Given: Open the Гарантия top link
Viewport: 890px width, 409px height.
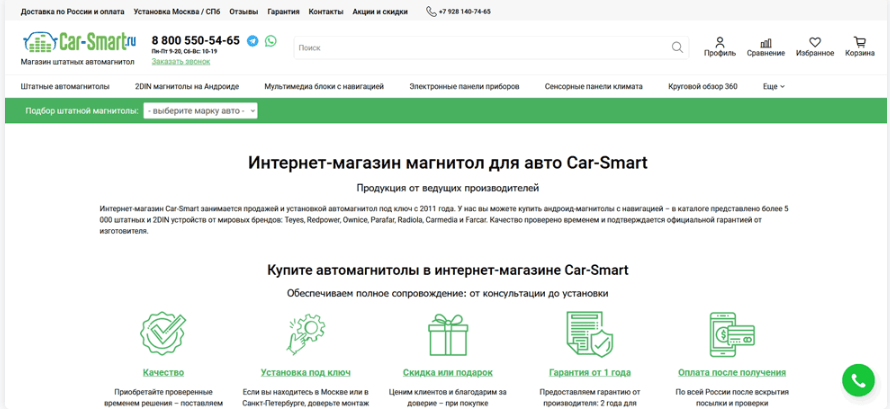Looking at the screenshot, I should (x=283, y=11).
